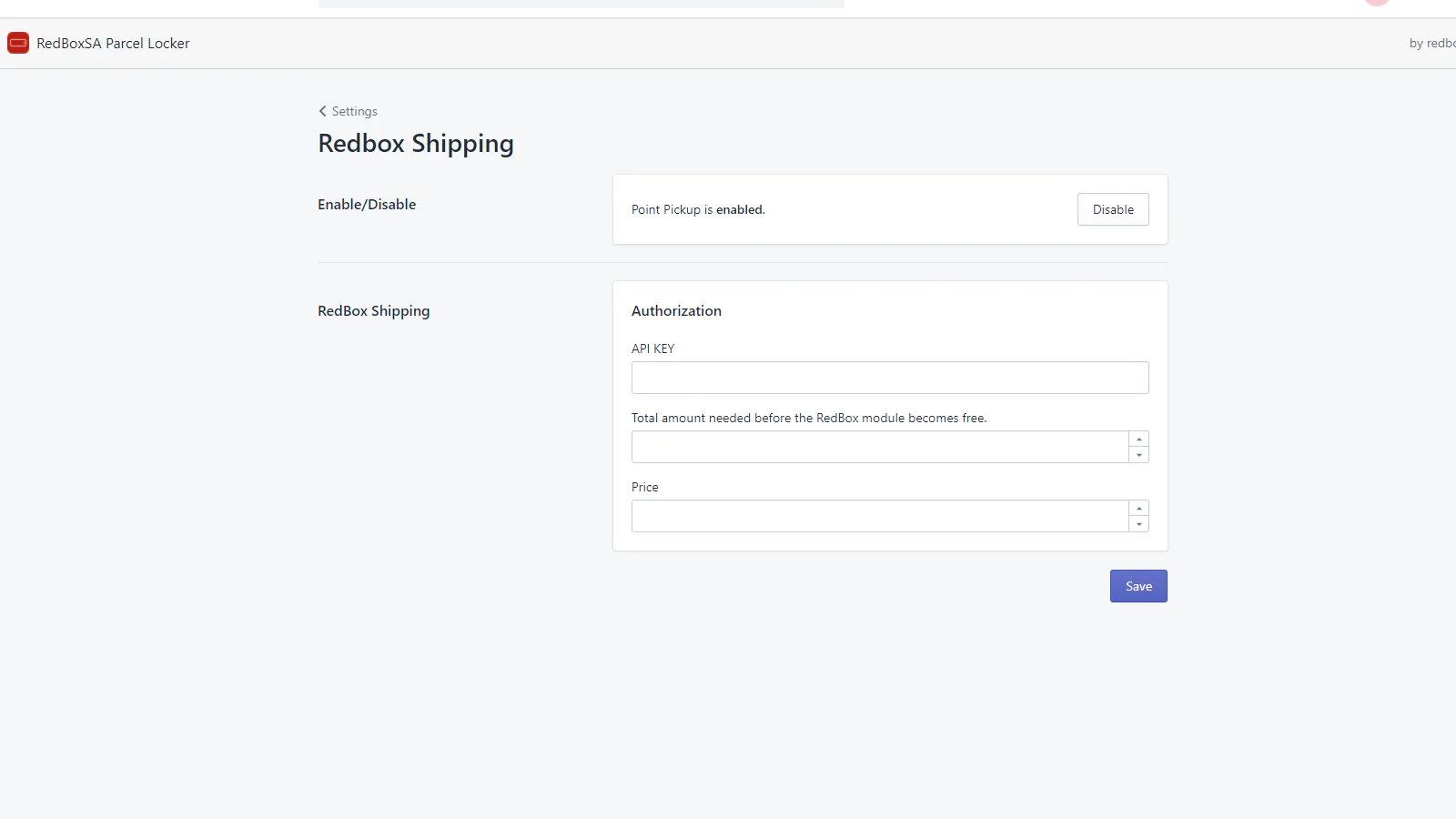Click the 'Price' field label
Screen dimensions: 1456x819
pyautogui.click(x=644, y=487)
